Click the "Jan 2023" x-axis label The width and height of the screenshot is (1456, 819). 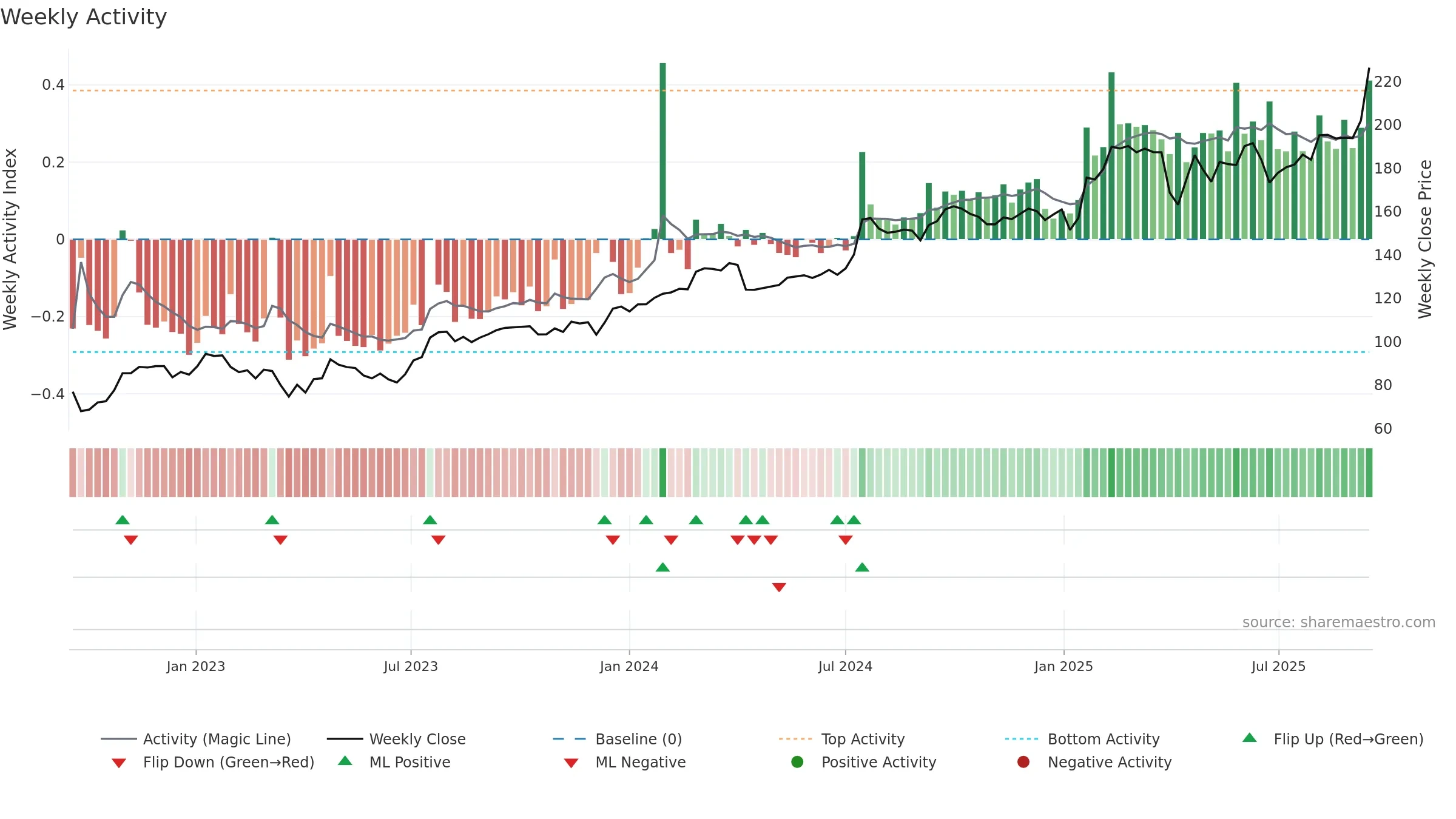(x=196, y=666)
